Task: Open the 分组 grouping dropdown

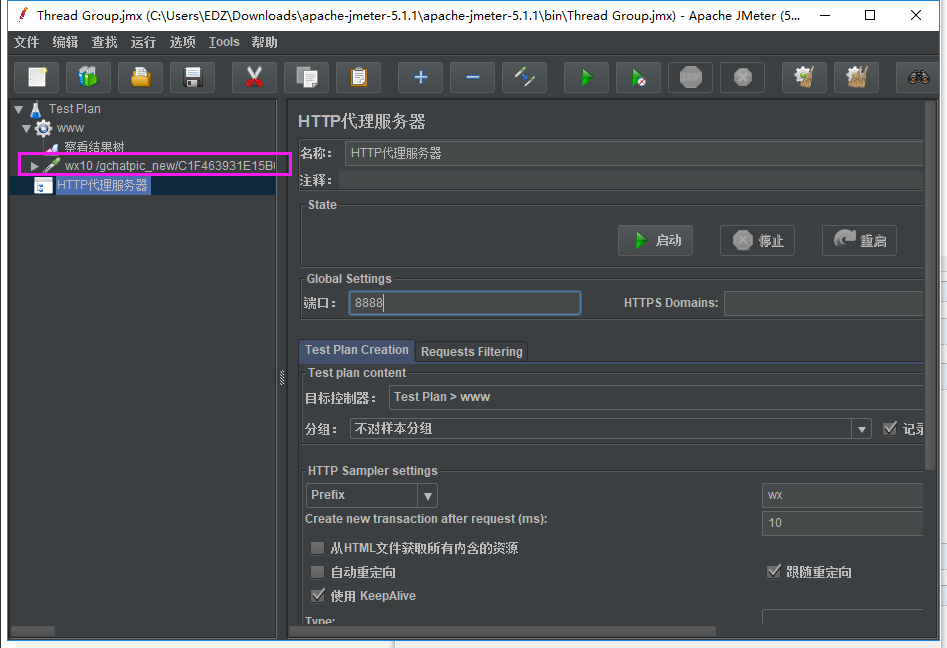Action: (x=861, y=429)
